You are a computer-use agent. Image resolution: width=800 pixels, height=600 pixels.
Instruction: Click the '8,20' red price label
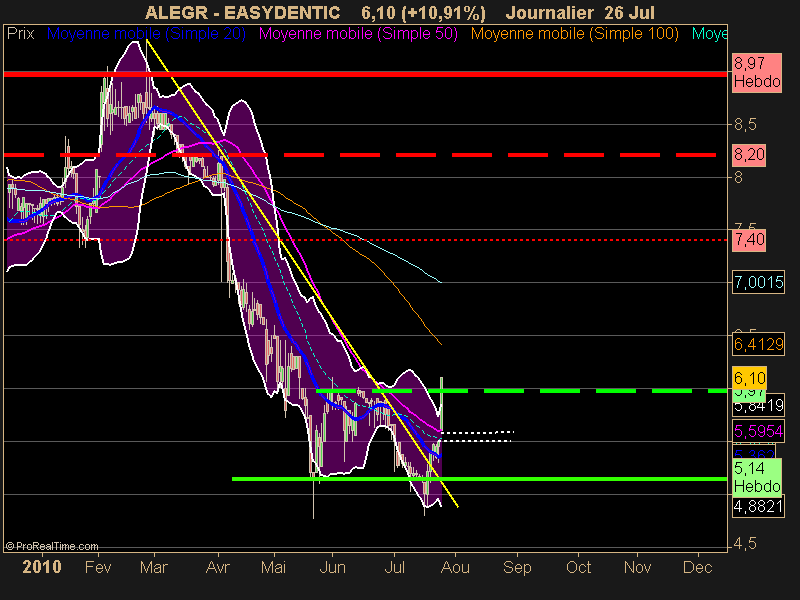click(749, 154)
